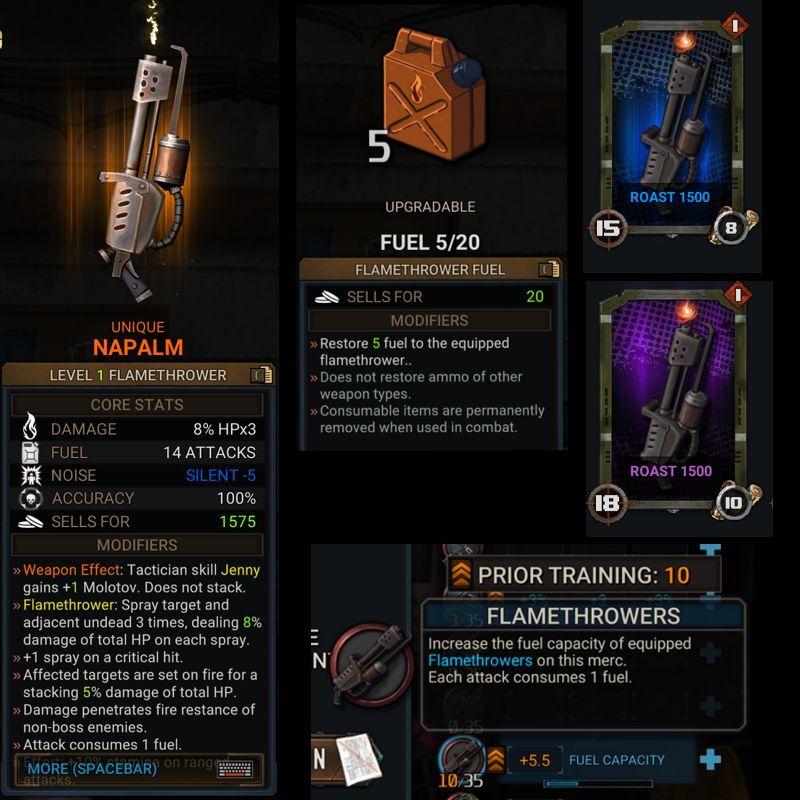Select the orange fuel jerrycan item
This screenshot has height=800, width=800.
434,95
